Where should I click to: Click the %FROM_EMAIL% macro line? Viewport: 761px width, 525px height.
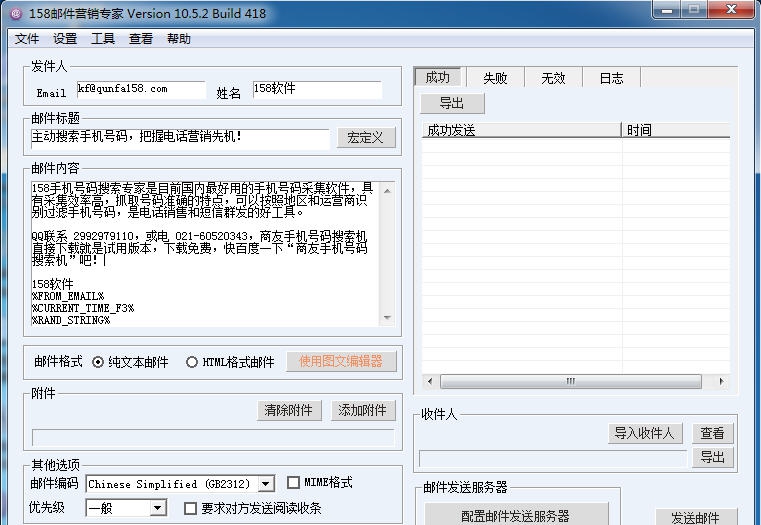point(68,296)
